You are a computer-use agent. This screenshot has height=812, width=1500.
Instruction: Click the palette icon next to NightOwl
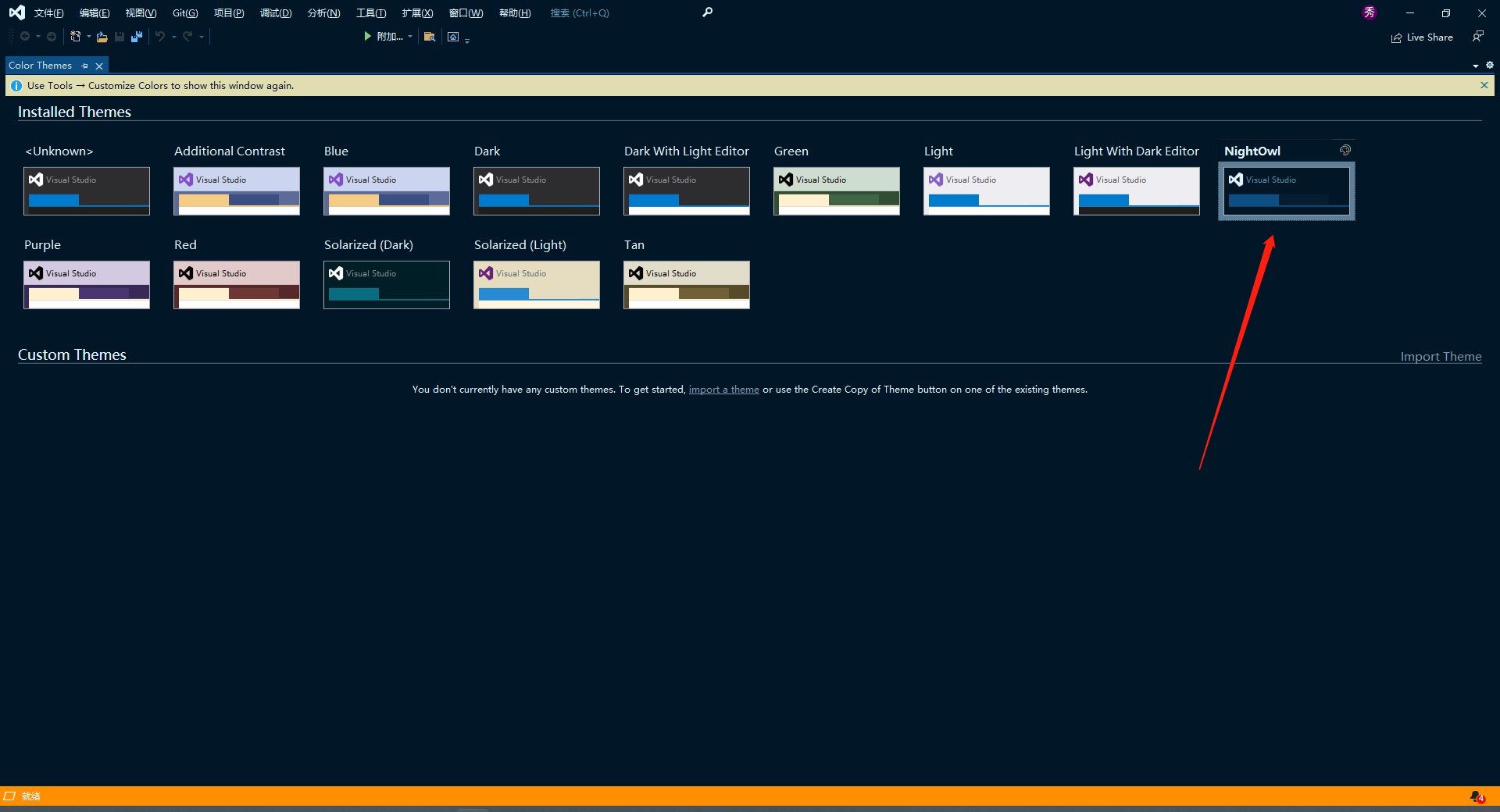pos(1345,150)
